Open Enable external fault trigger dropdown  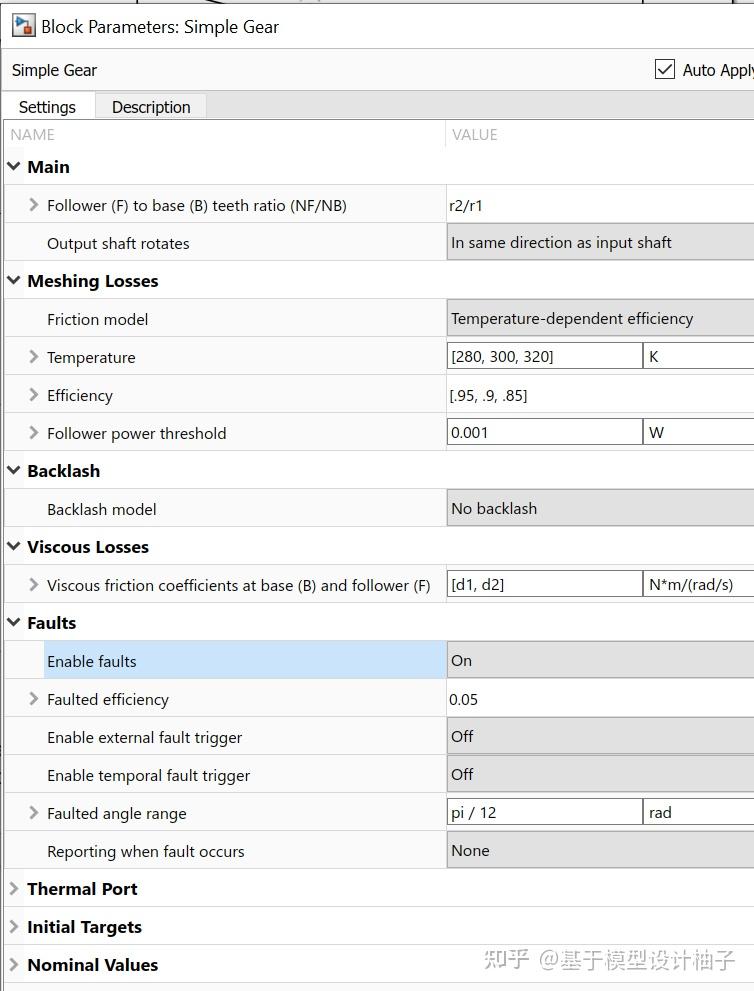coord(600,737)
